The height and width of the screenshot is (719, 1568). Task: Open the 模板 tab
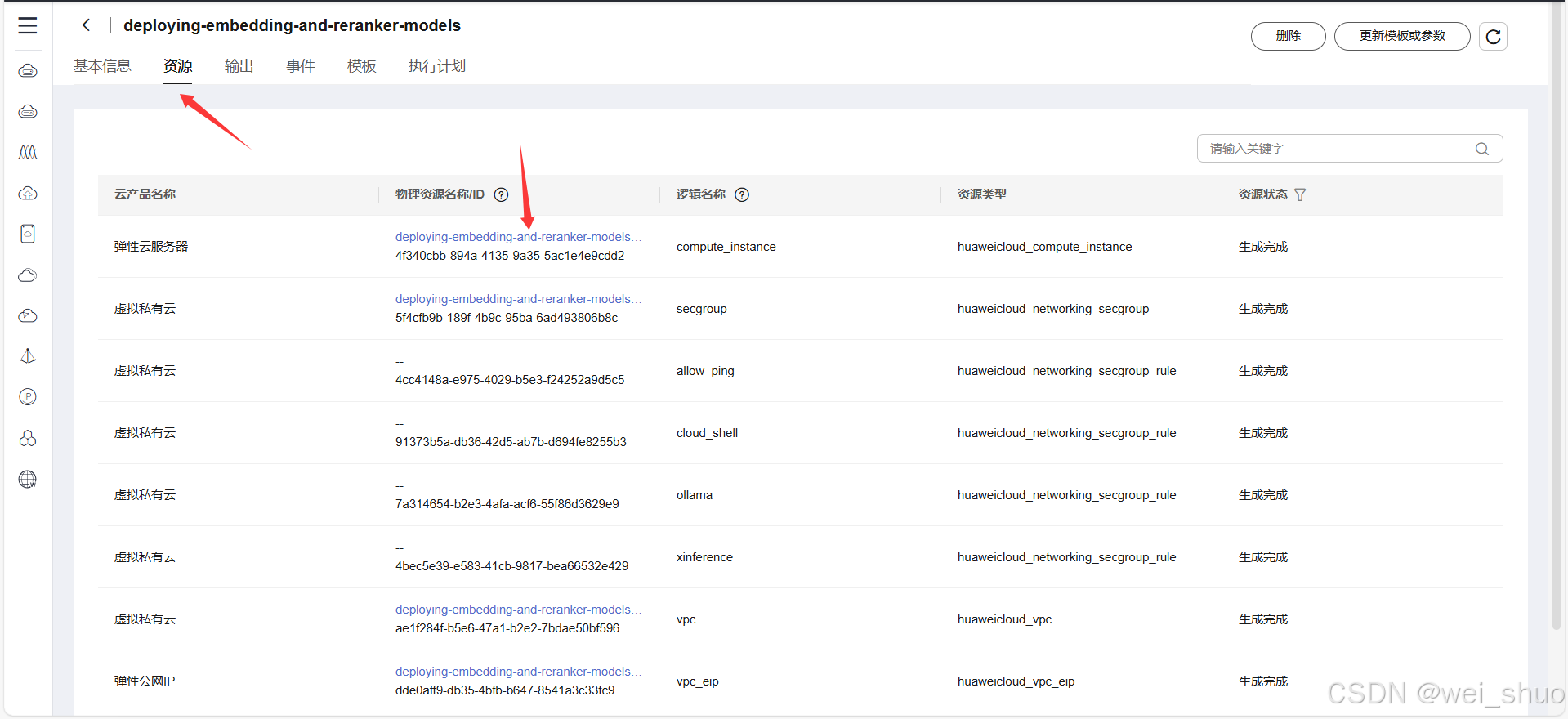click(362, 66)
